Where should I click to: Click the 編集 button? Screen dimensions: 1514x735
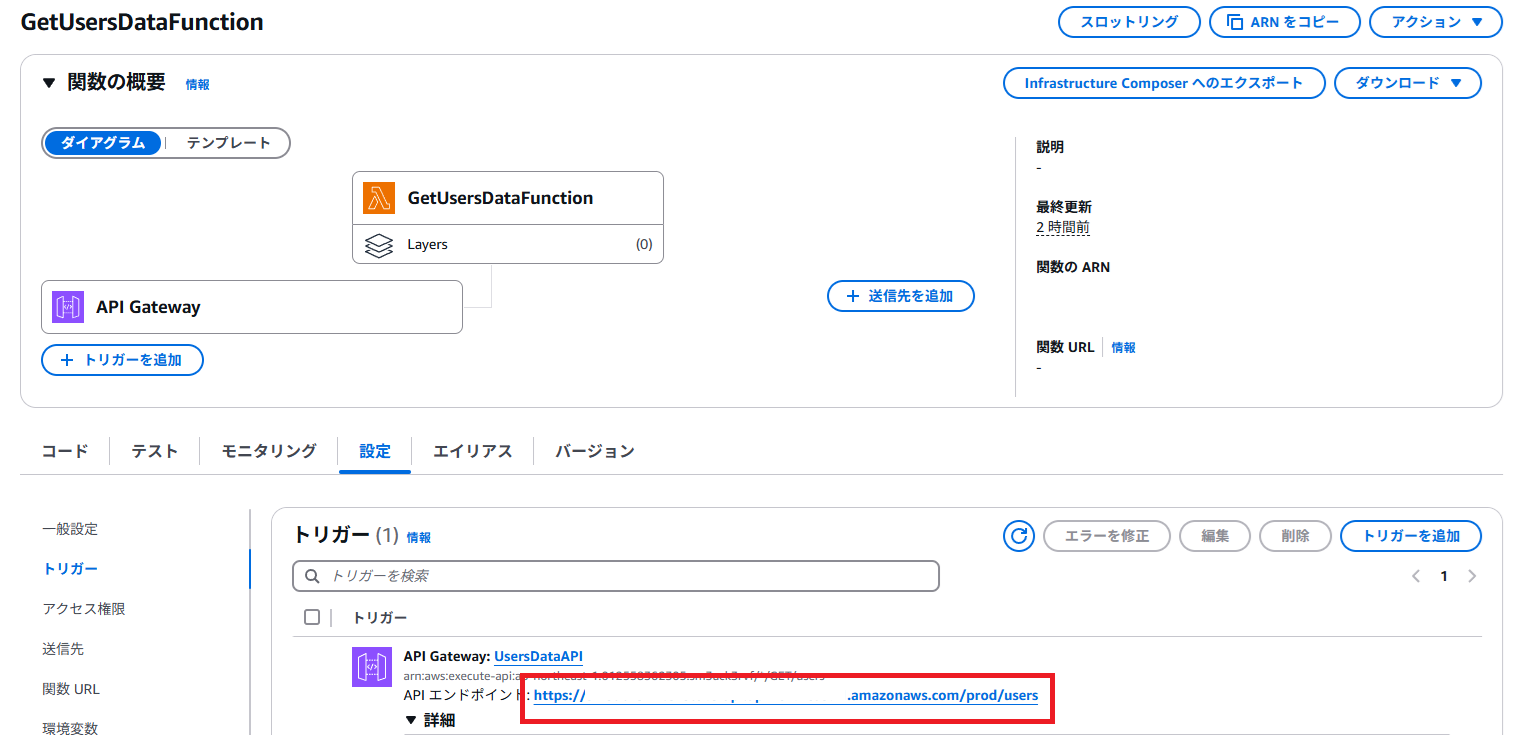click(1215, 536)
